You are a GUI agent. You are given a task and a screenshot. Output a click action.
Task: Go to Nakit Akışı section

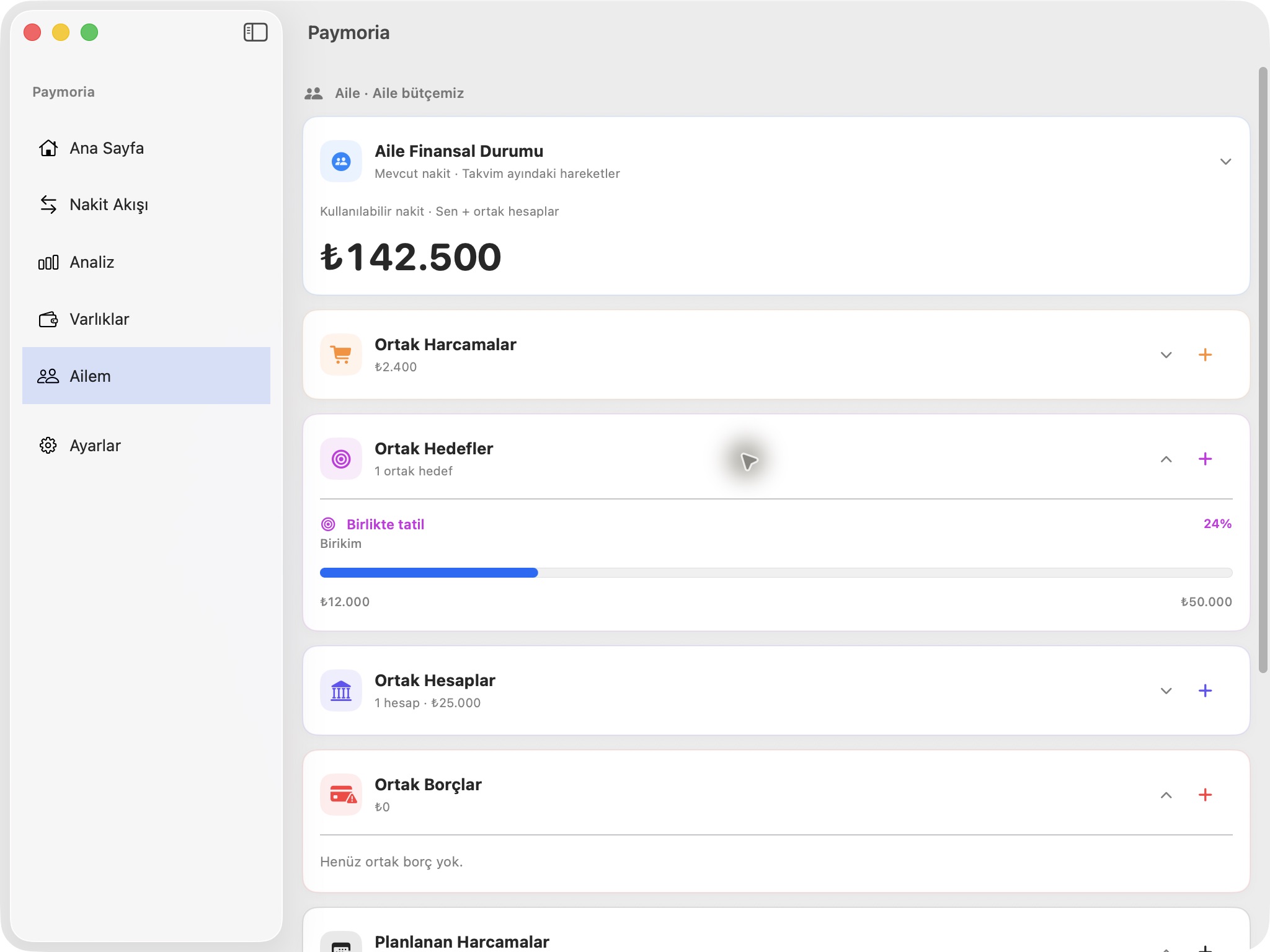[x=146, y=205]
